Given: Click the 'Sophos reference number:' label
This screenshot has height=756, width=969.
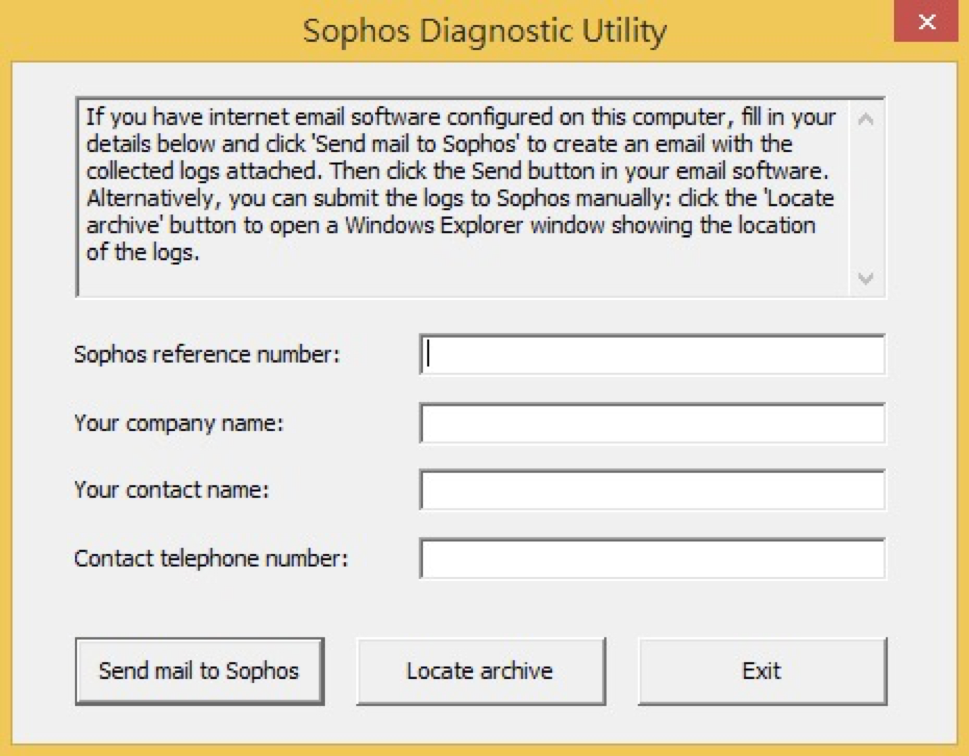Looking at the screenshot, I should 207,354.
